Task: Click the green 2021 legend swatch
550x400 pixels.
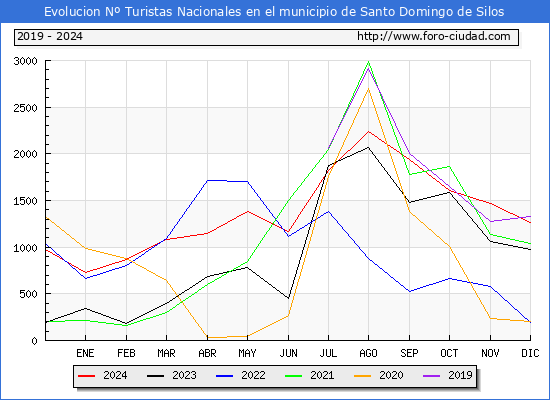Action: 294,376
